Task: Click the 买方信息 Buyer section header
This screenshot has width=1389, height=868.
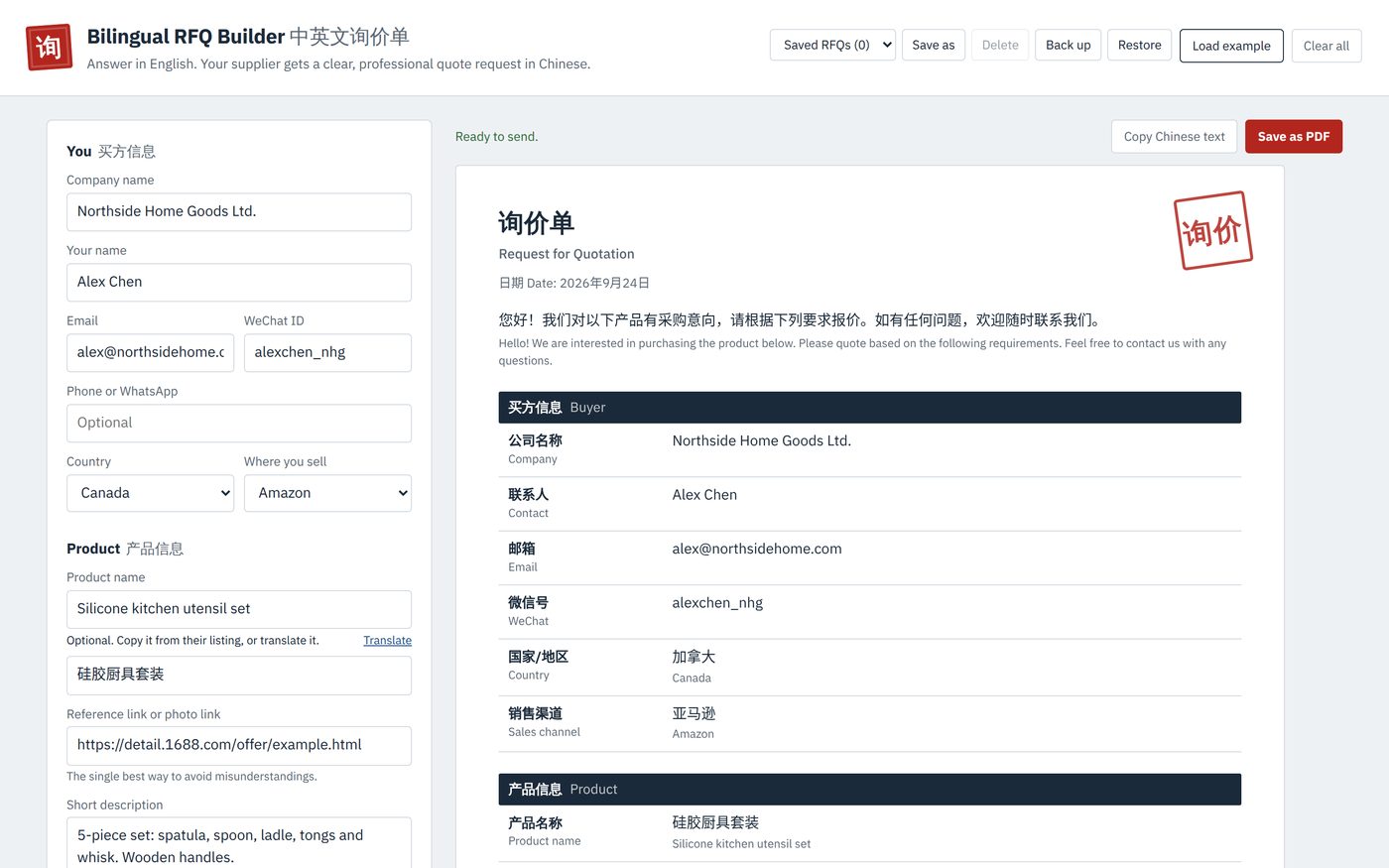Action: [x=869, y=408]
